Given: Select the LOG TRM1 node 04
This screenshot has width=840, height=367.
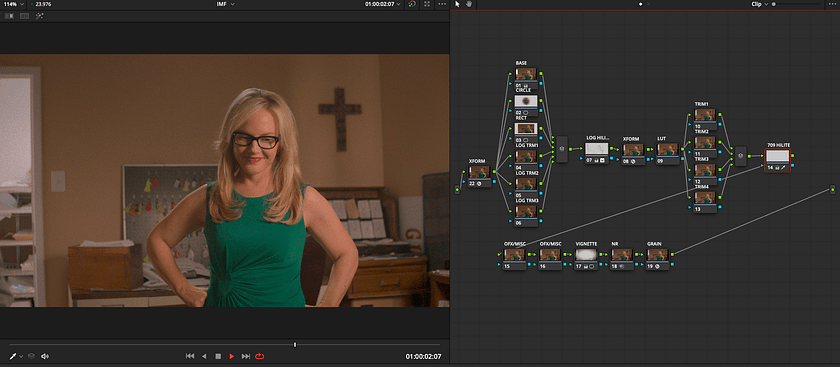Looking at the screenshot, I should click(x=526, y=160).
